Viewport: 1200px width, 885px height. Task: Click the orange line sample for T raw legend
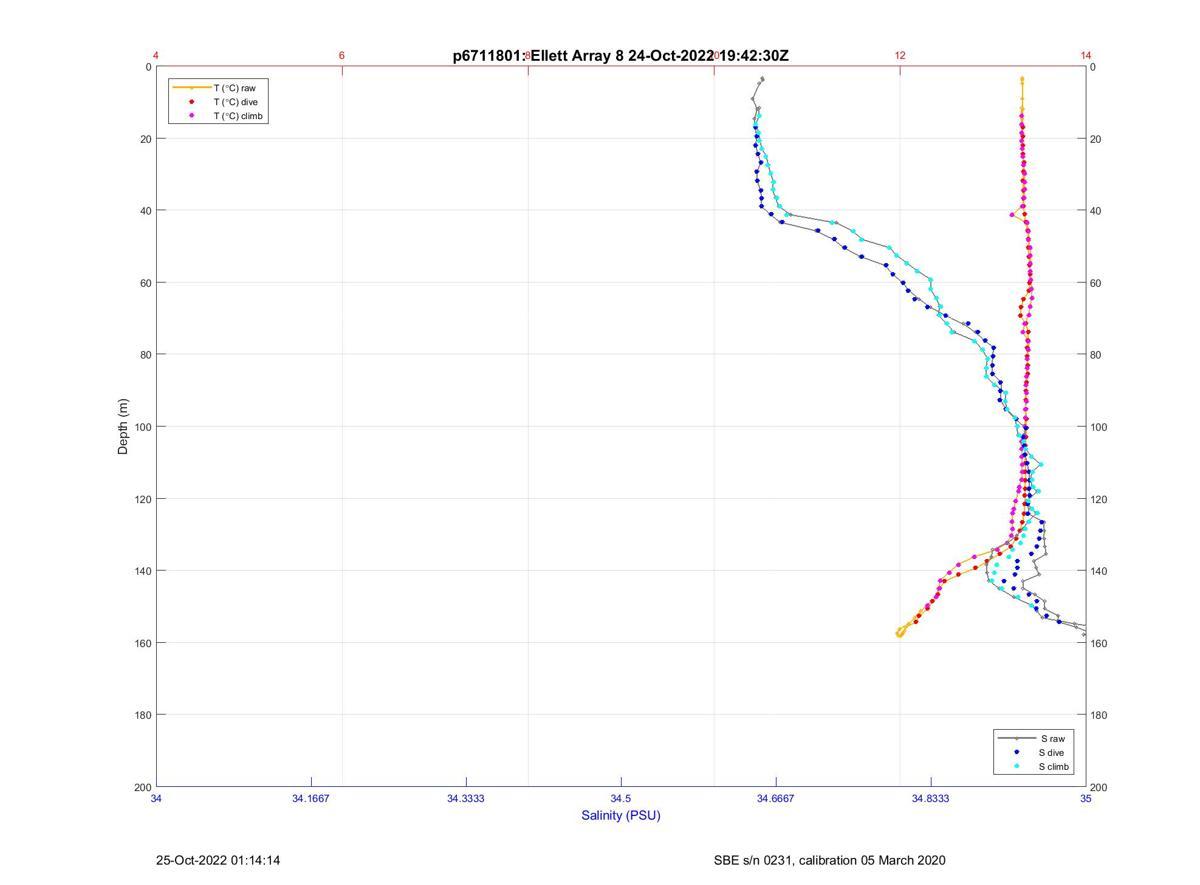191,88
